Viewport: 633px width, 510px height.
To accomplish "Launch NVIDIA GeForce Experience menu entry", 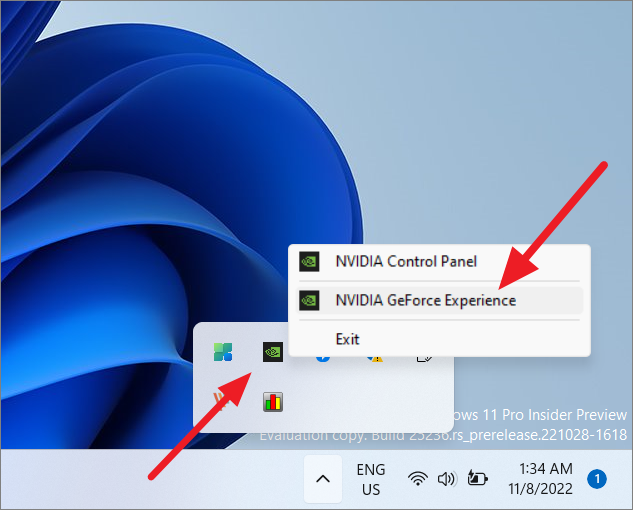I will 439,300.
